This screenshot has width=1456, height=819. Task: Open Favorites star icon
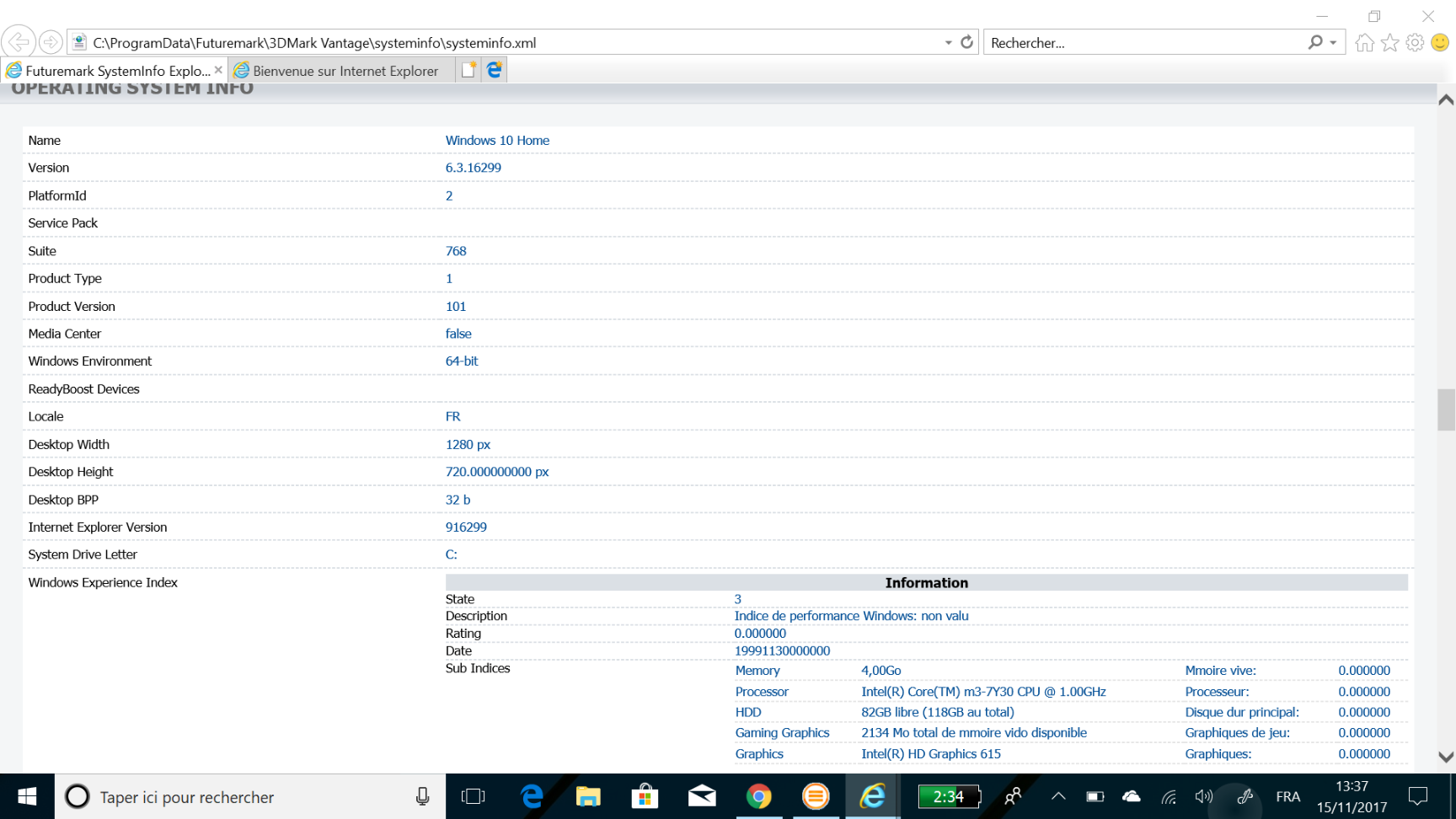[x=1389, y=43]
